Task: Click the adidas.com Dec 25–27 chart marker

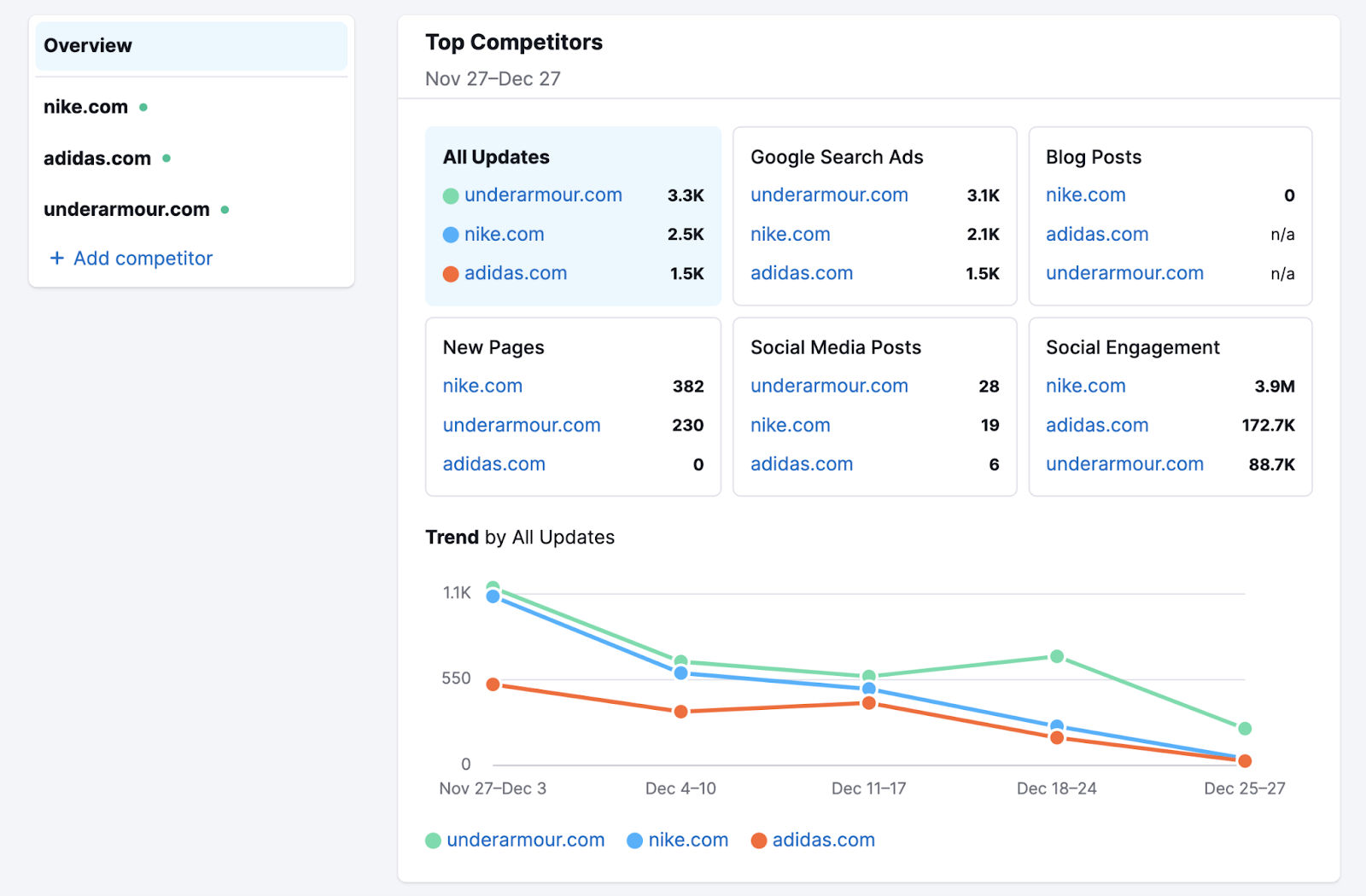Action: (x=1244, y=760)
